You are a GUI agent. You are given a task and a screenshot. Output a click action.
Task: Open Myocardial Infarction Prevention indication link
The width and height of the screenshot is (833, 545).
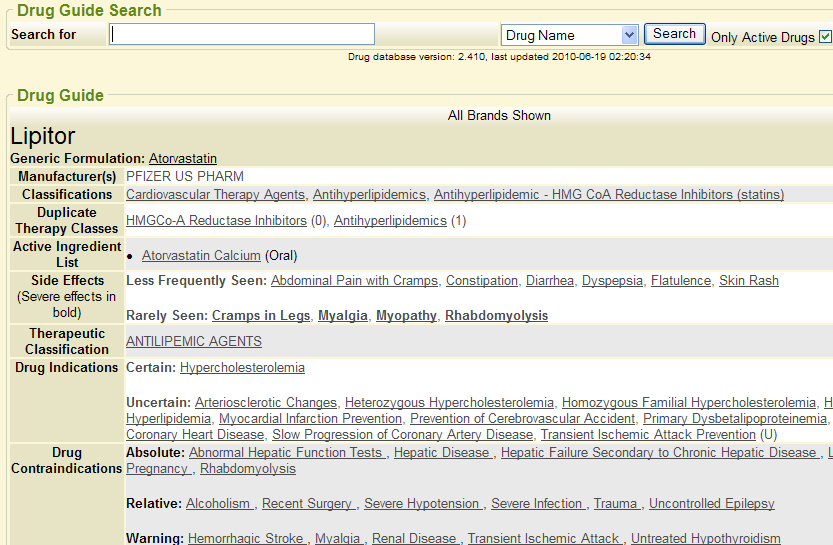click(x=310, y=418)
